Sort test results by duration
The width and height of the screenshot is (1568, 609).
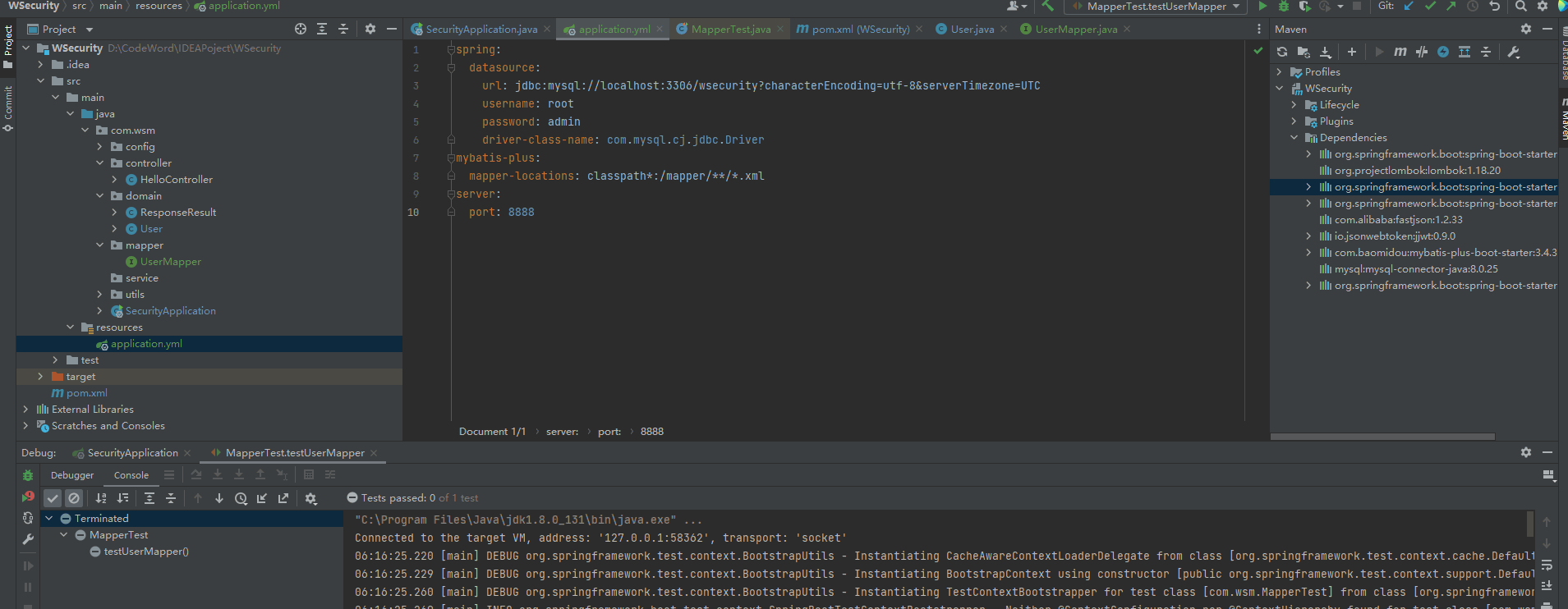[122, 498]
